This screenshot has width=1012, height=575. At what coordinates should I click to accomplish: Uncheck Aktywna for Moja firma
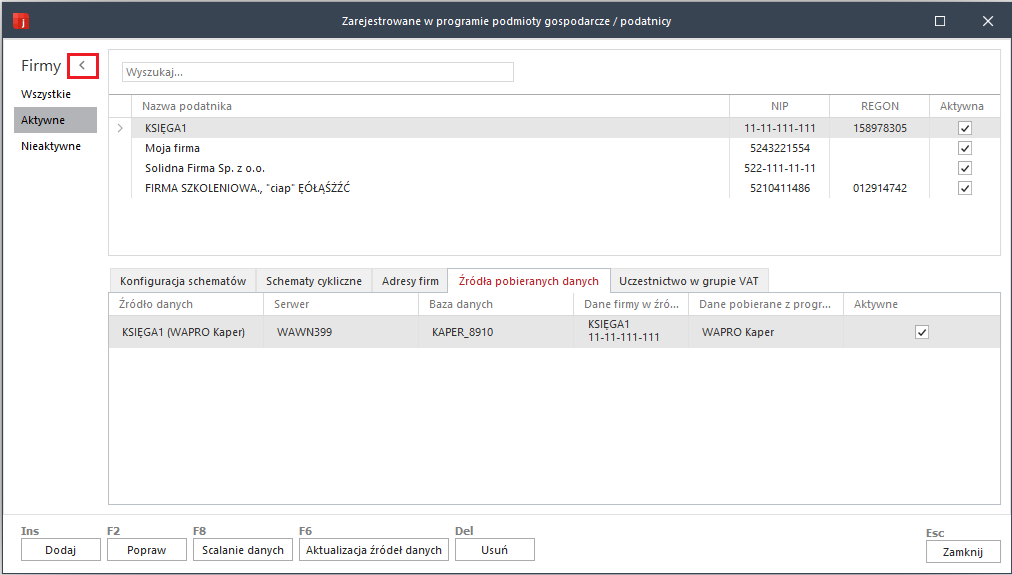pyautogui.click(x=964, y=148)
